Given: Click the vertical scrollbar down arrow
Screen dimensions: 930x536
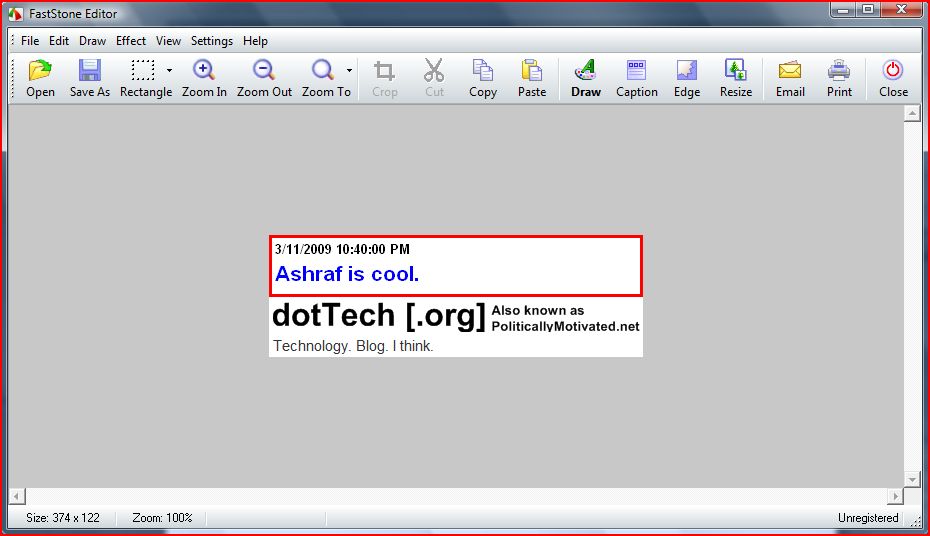Looking at the screenshot, I should [912, 479].
